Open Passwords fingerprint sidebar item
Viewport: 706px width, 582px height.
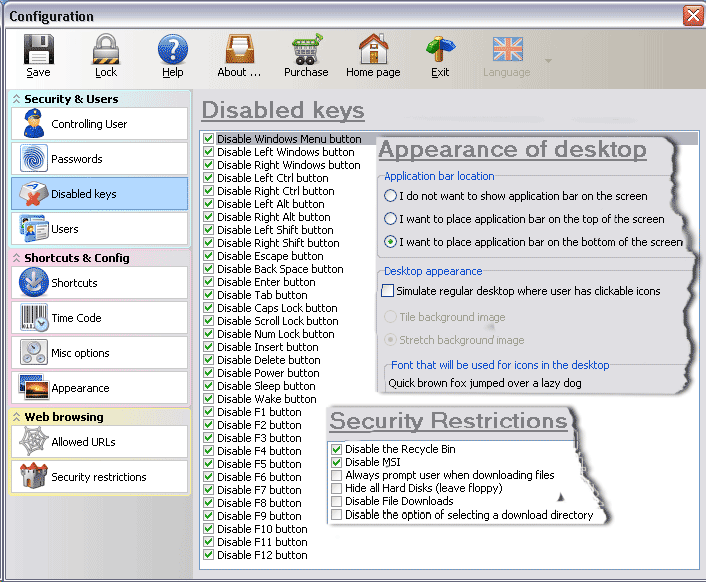click(x=100, y=159)
